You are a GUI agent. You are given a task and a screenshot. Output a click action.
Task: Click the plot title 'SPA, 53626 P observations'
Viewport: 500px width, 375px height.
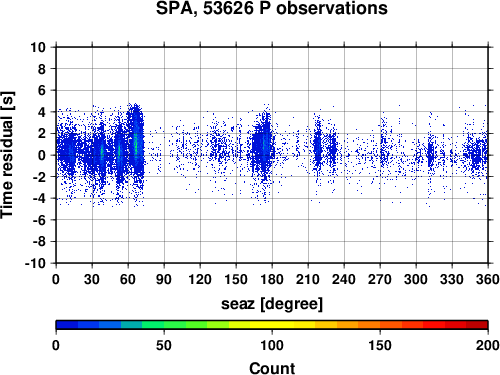tap(272, 8)
